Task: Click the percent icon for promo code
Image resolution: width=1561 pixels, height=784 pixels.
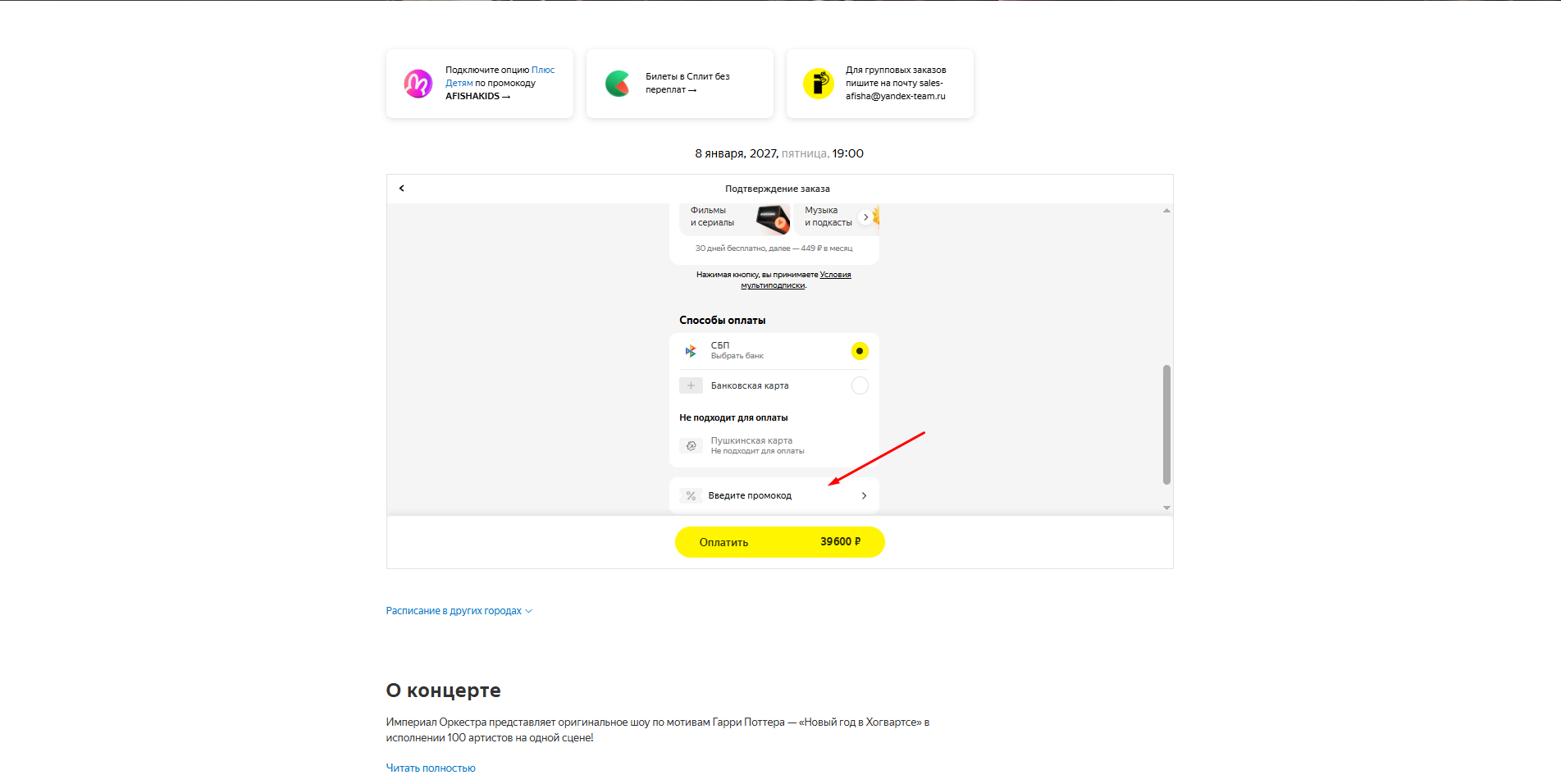Action: (691, 496)
